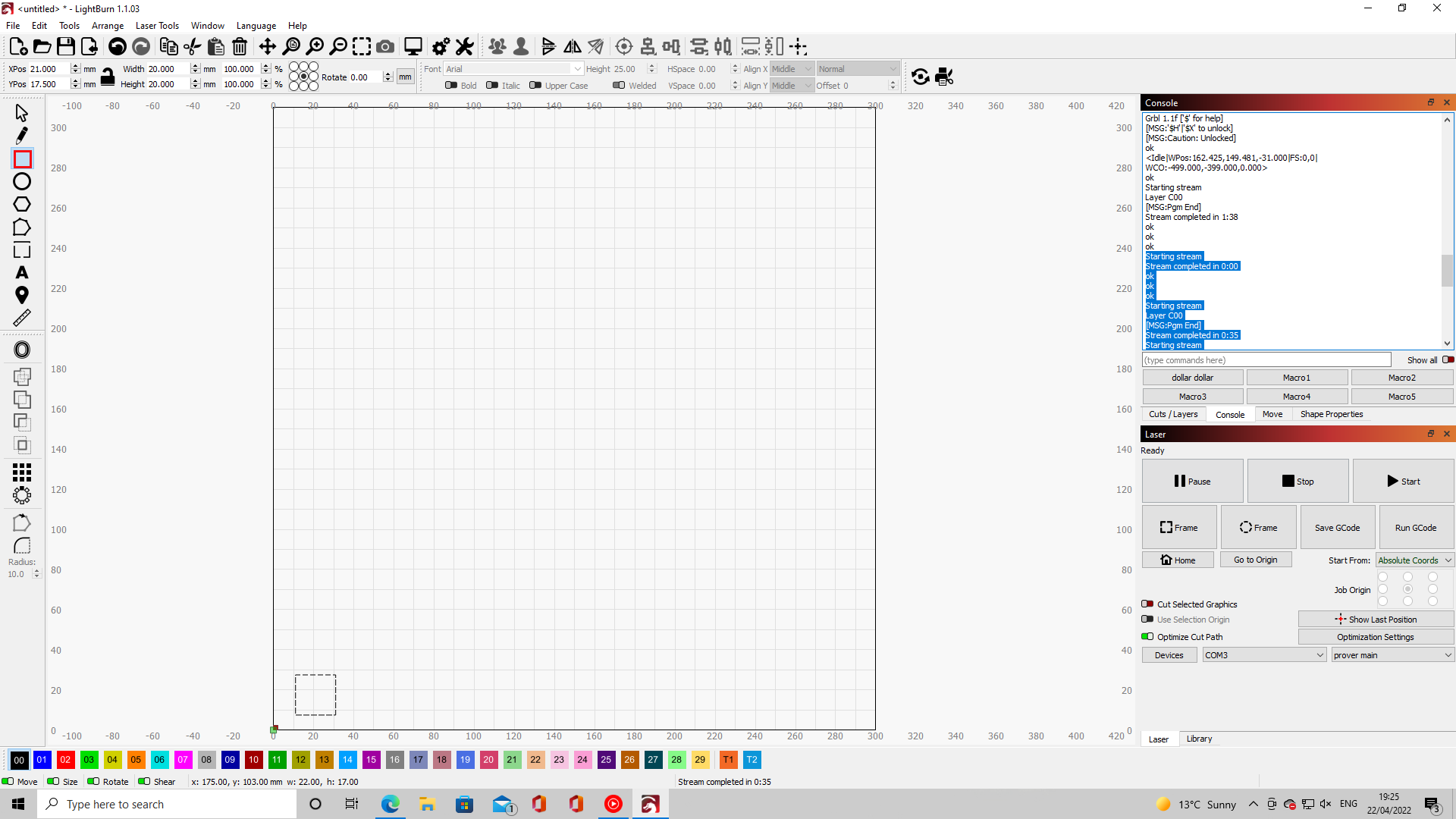Click the Mirror Horizontal icon
This screenshot has width=1456, height=819.
pos(573,46)
